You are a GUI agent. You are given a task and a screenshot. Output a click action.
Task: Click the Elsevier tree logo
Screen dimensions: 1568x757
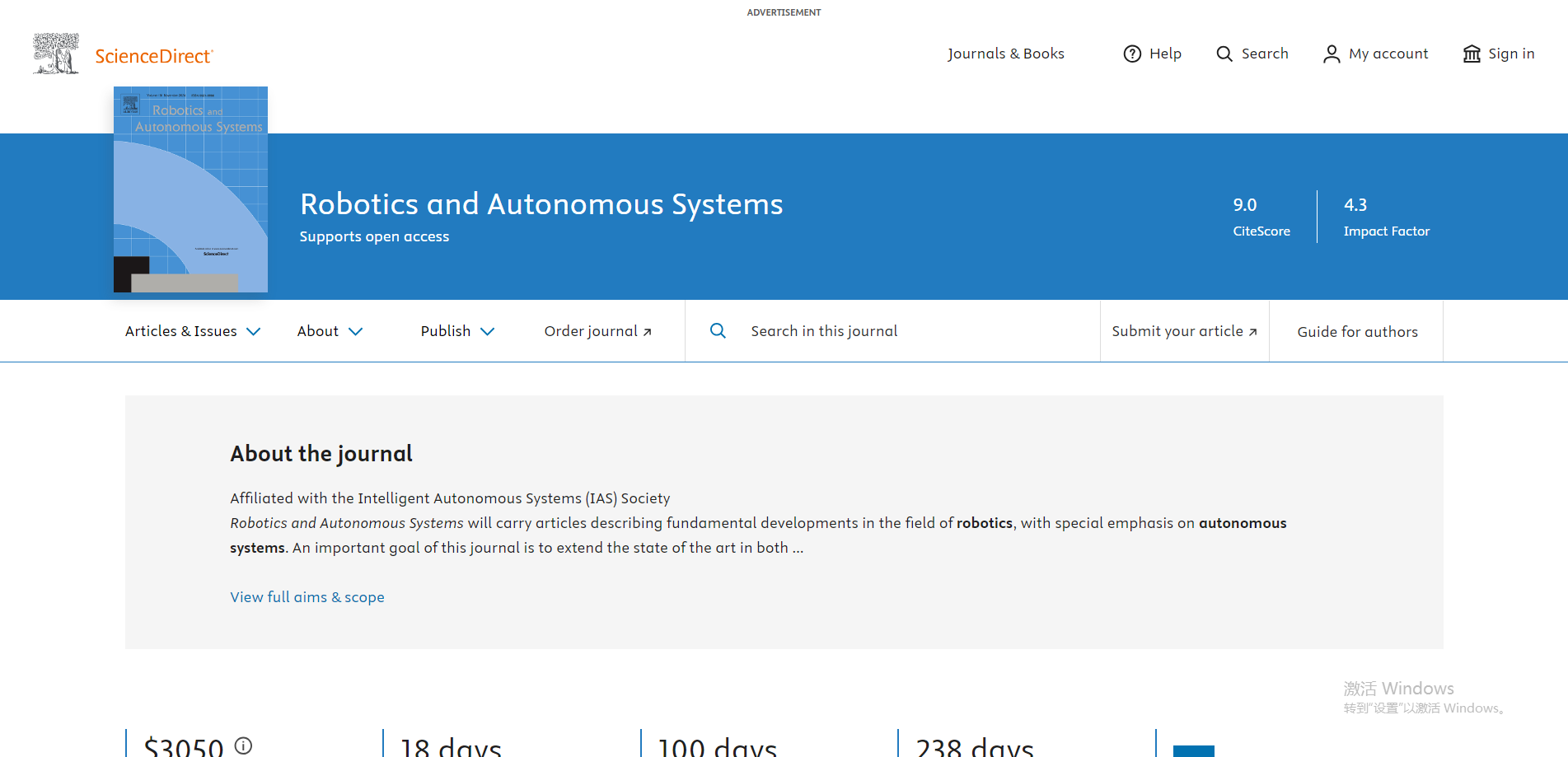(x=56, y=54)
